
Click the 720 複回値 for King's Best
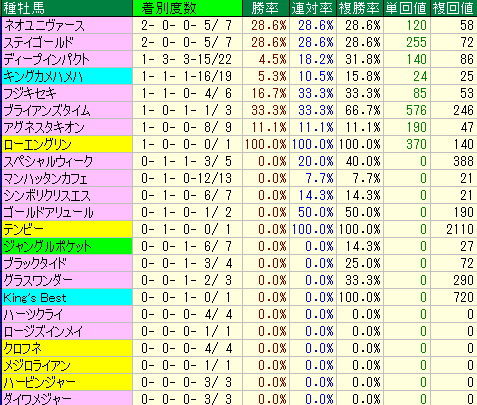coord(463,298)
